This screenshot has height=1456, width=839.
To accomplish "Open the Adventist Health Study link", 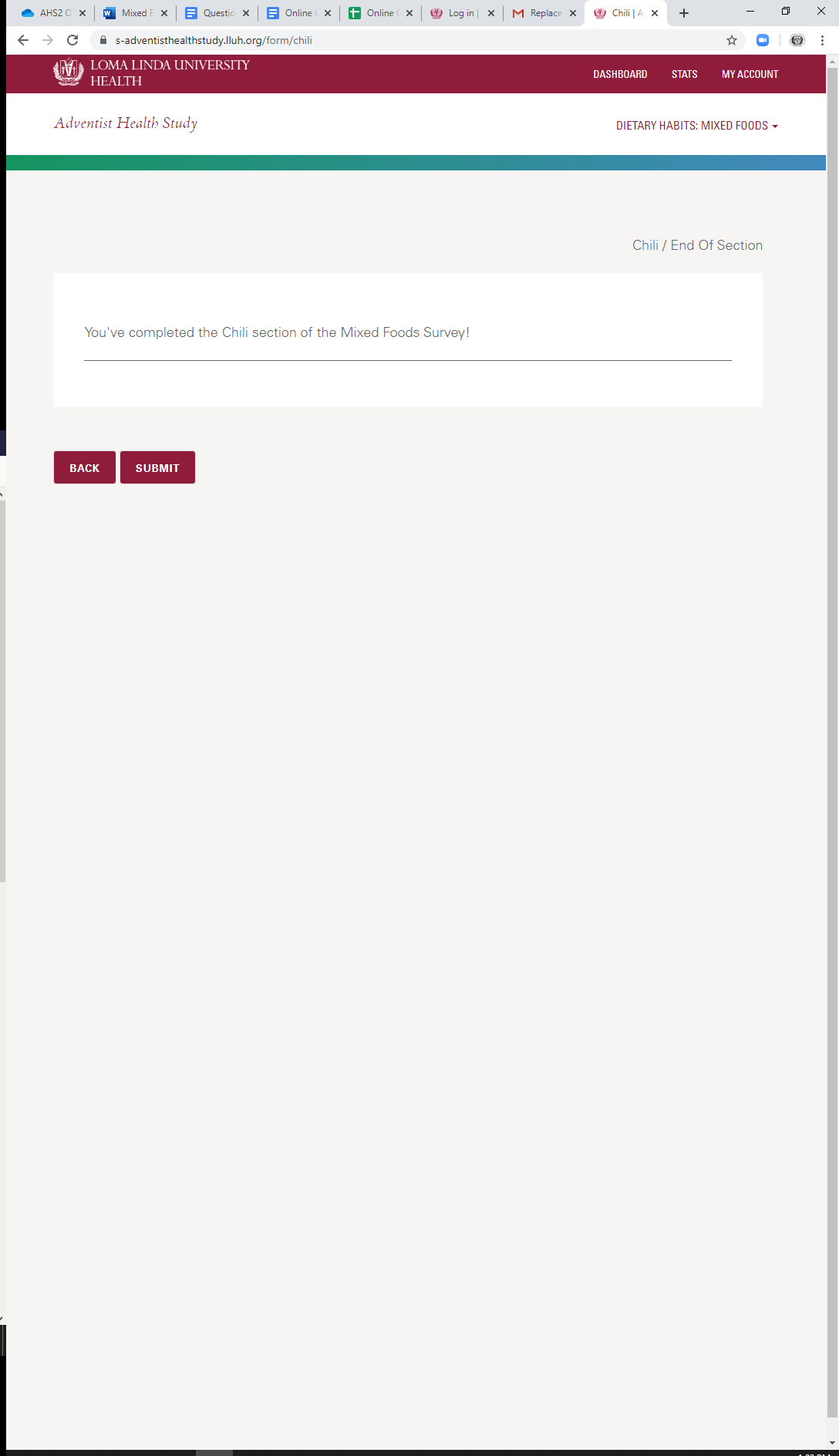I will coord(126,123).
